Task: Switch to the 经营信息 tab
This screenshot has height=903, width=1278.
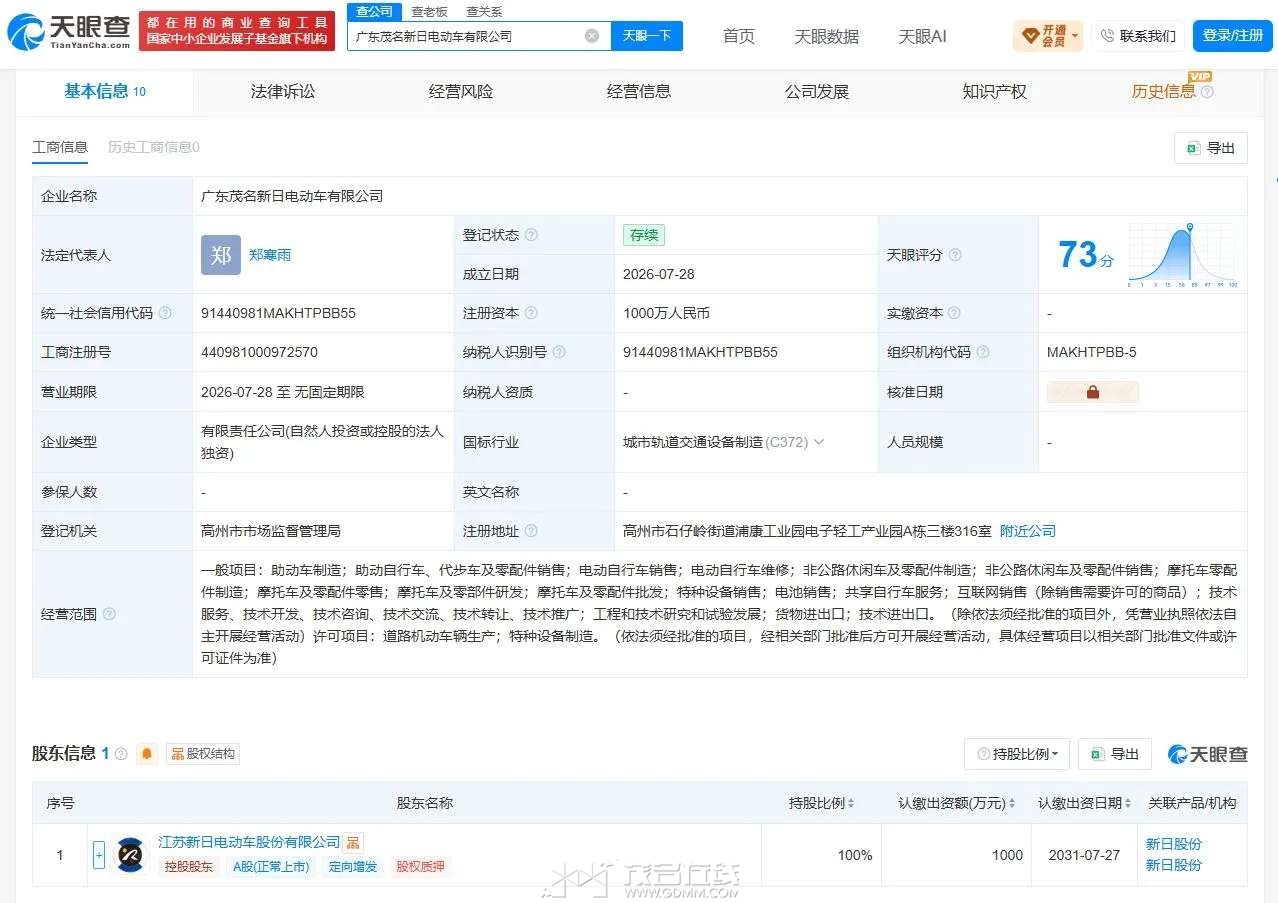Action: (639, 91)
